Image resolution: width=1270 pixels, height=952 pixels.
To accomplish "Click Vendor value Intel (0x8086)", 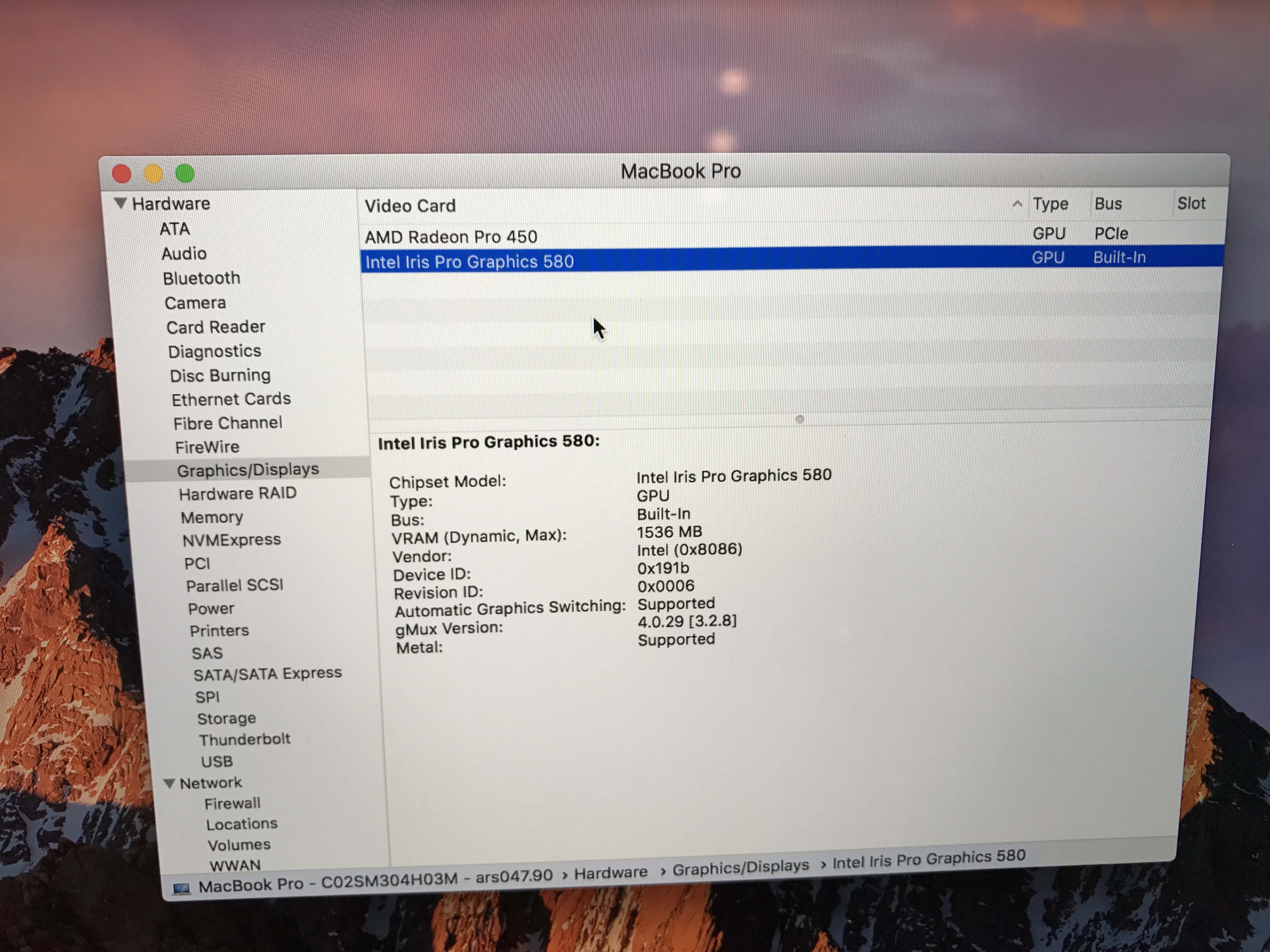I will [x=689, y=550].
